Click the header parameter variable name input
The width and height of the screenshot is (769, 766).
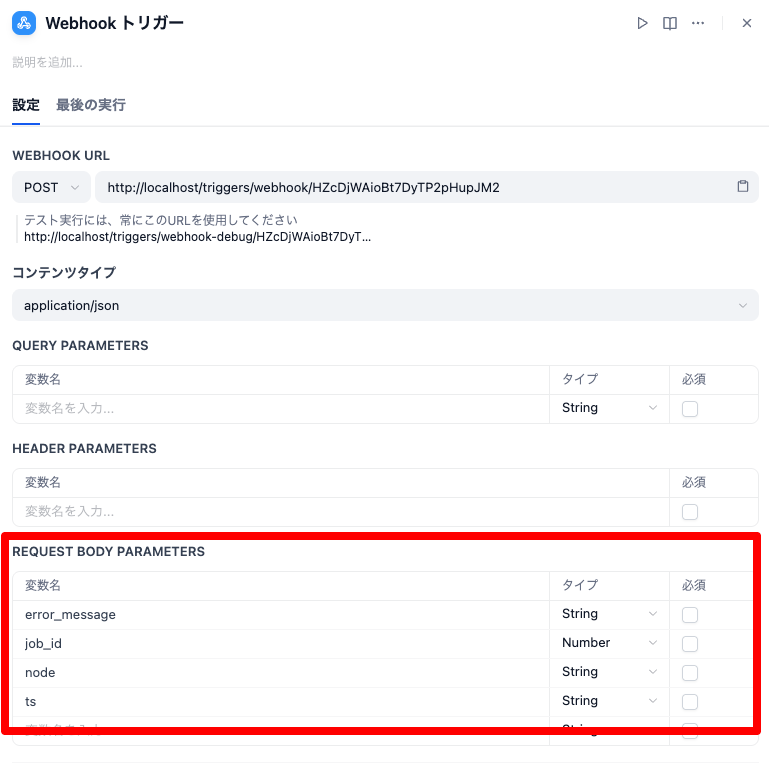point(341,511)
